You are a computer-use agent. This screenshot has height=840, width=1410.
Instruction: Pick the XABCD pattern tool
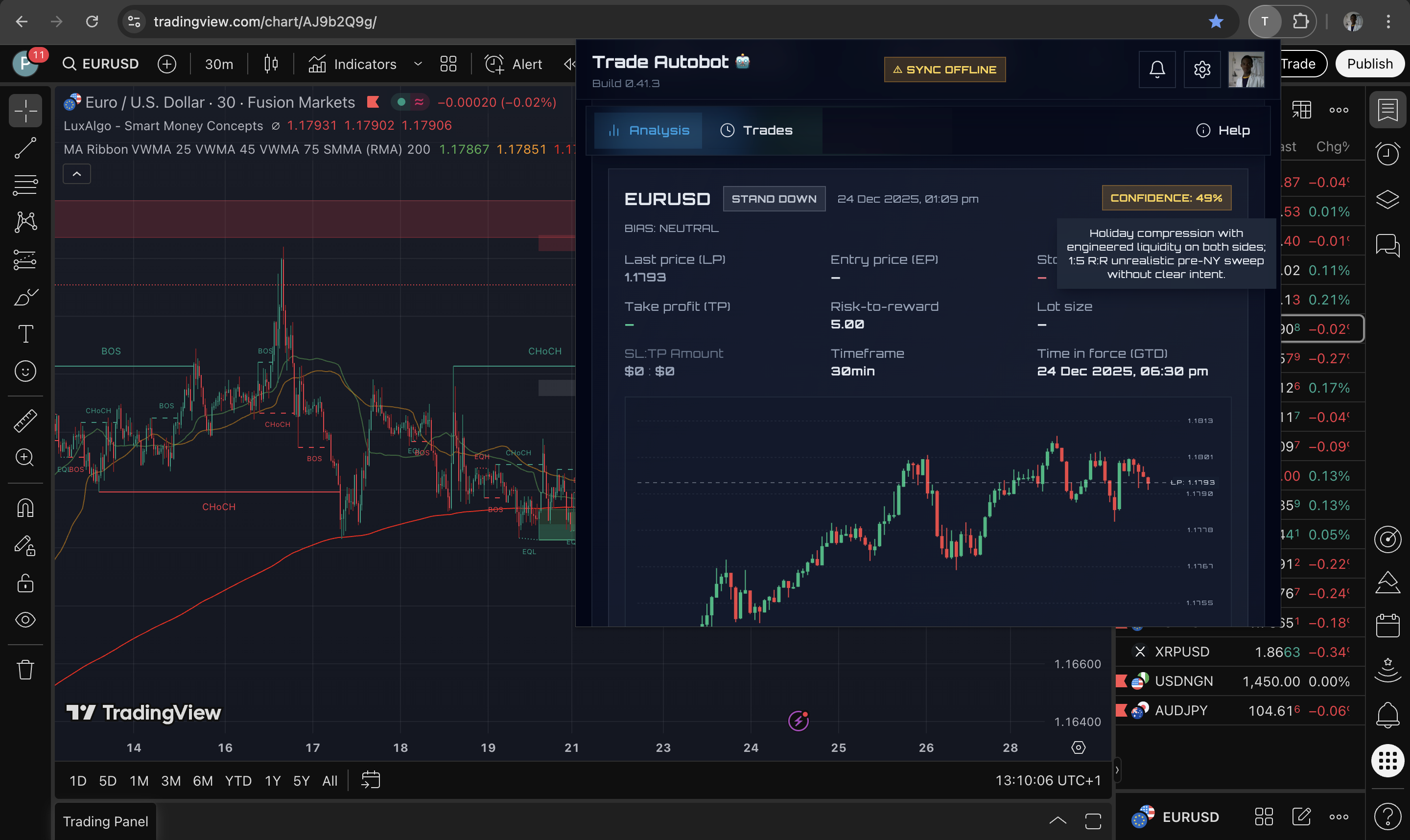pyautogui.click(x=25, y=221)
